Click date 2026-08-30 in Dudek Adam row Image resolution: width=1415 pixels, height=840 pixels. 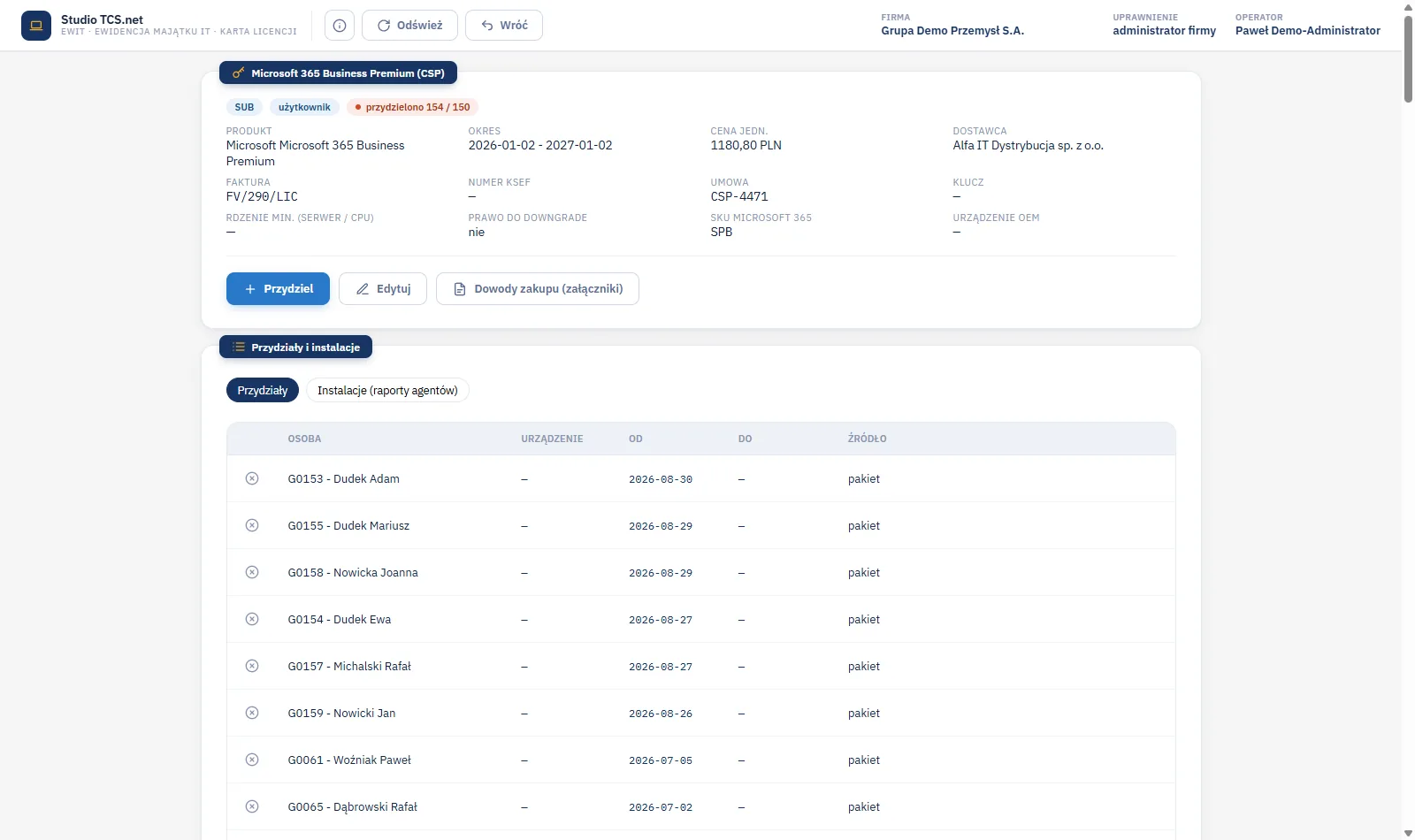661,479
